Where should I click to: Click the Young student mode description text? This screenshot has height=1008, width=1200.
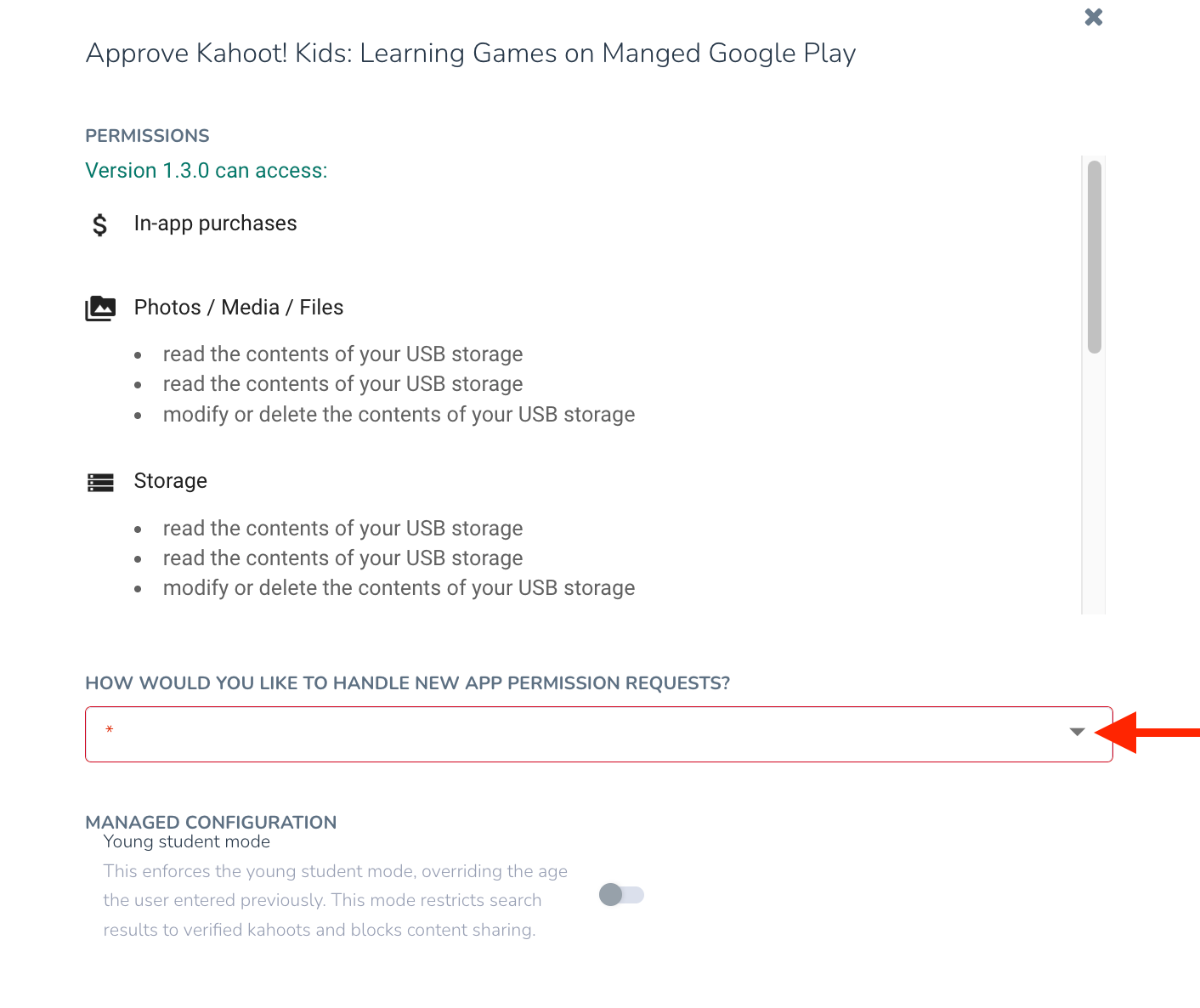(x=336, y=900)
